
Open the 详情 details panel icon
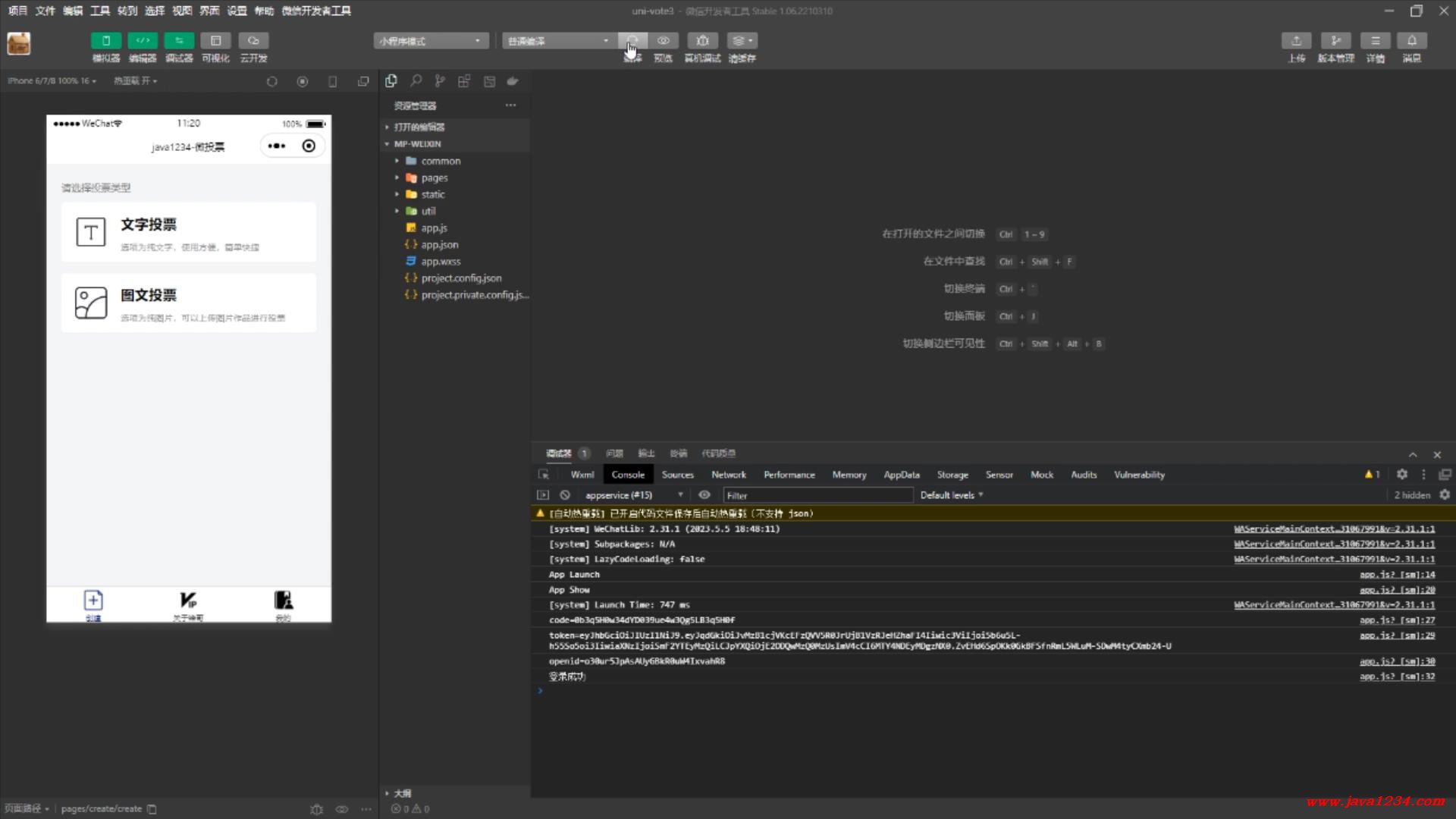(x=1376, y=41)
